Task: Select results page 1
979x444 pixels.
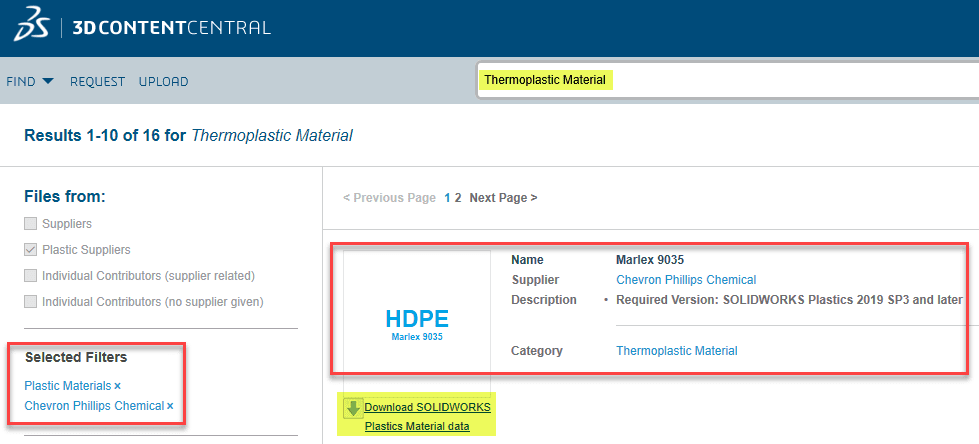Action: click(x=447, y=198)
